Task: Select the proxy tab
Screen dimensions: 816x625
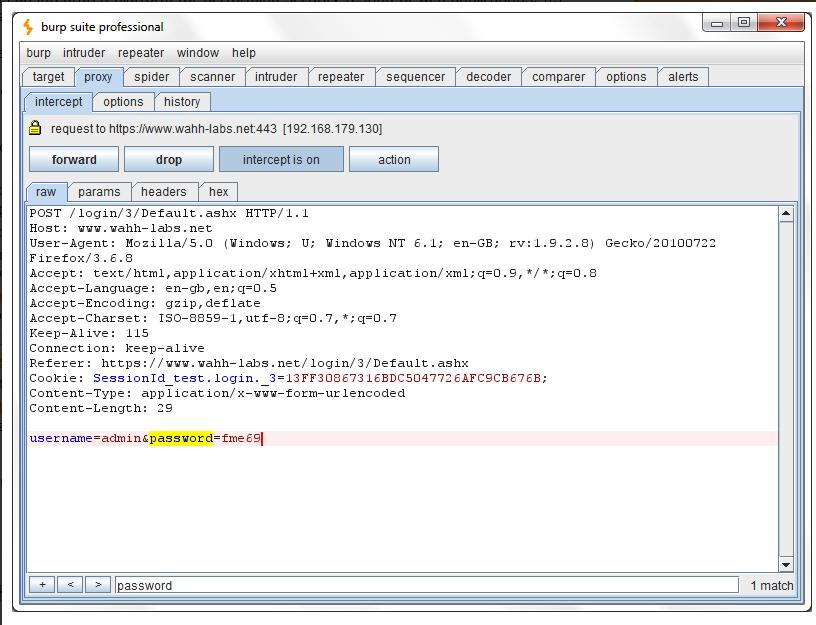Action: pyautogui.click(x=98, y=77)
